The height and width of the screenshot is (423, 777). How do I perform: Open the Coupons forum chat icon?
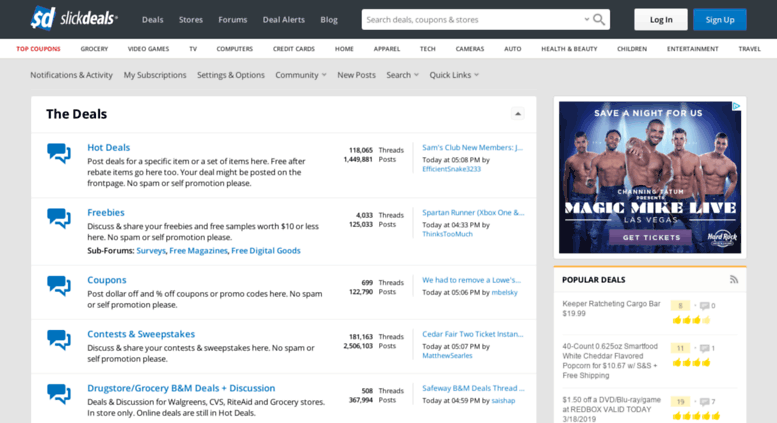click(x=59, y=285)
